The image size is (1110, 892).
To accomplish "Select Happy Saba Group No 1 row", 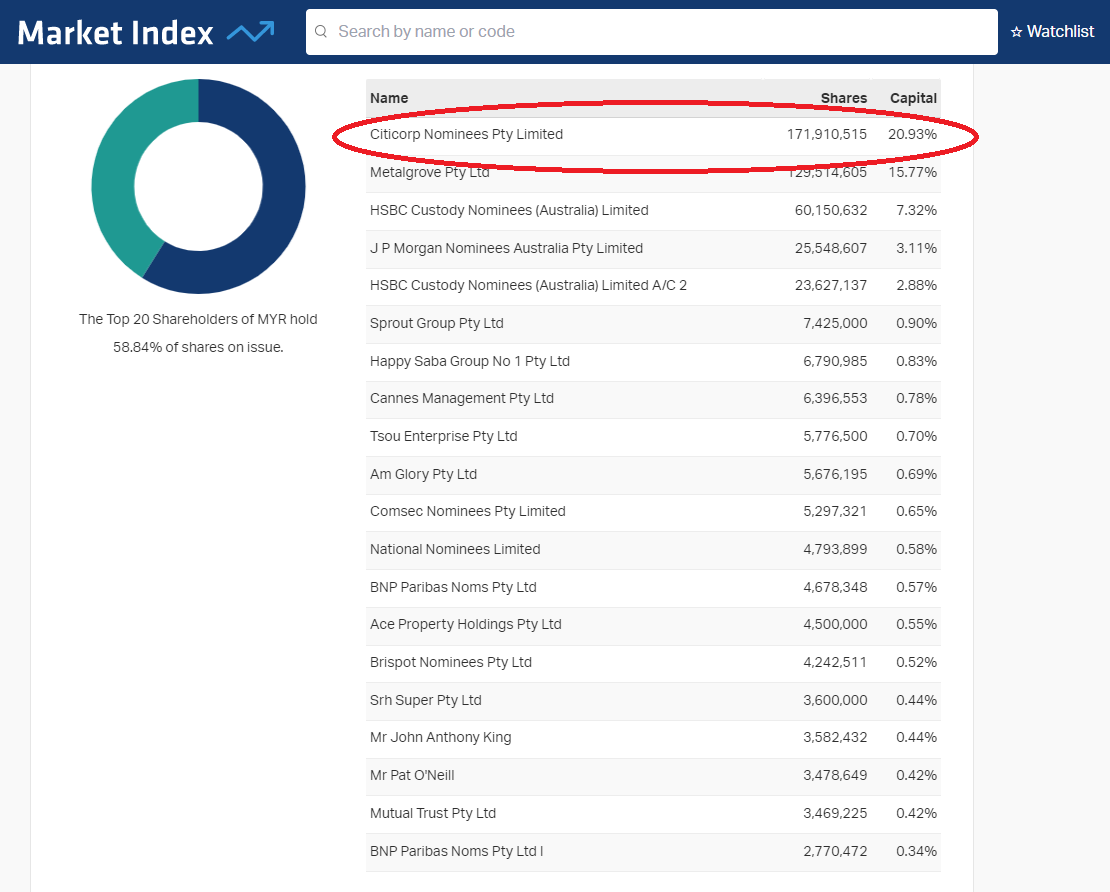I will (x=469, y=361).
